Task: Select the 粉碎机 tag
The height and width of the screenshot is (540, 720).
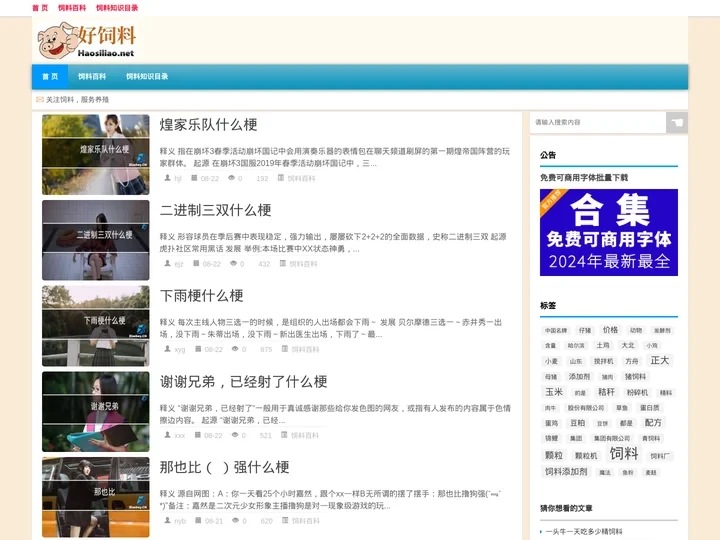Action: [637, 393]
